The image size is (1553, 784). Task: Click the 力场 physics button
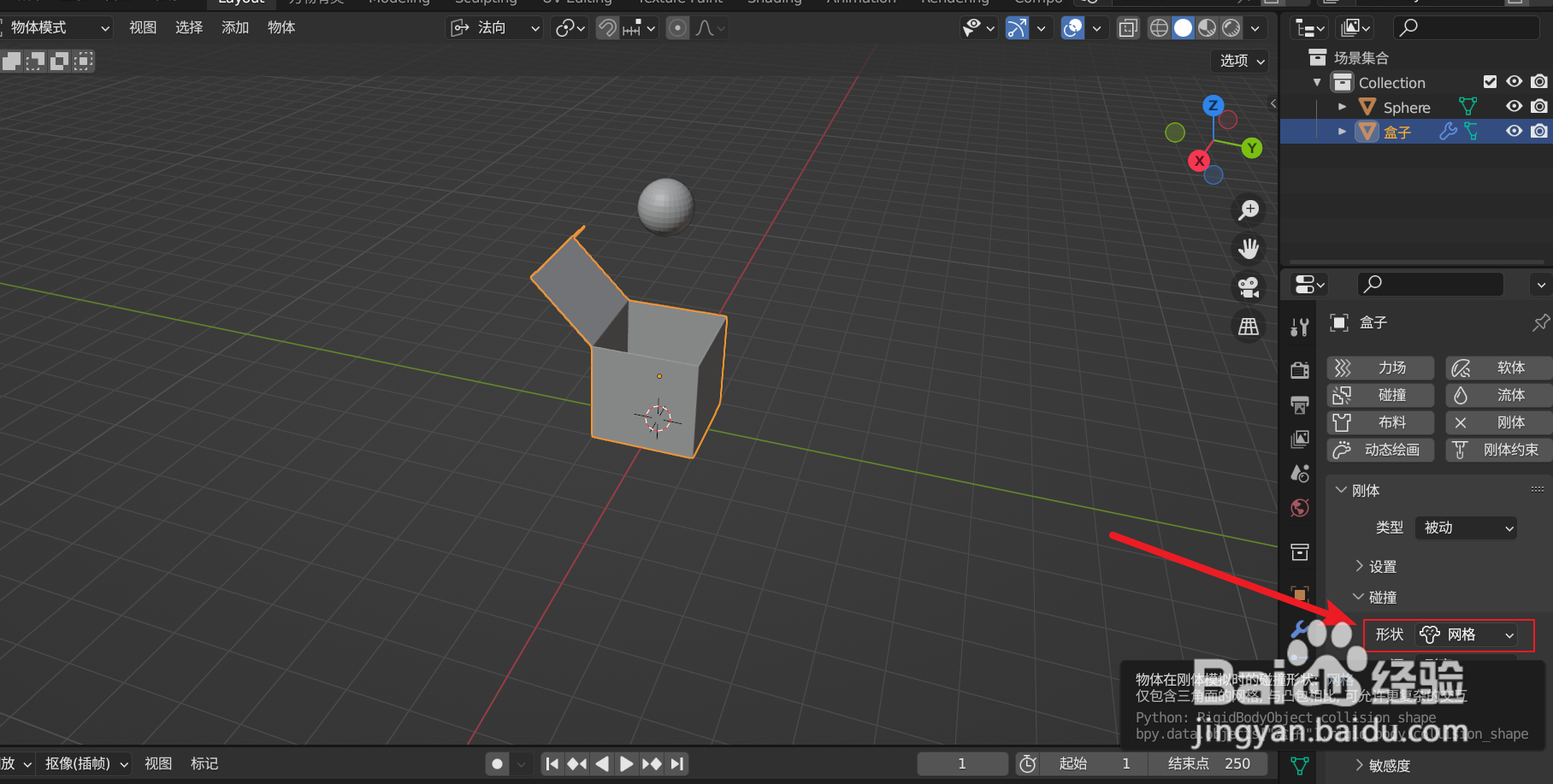[x=1380, y=368]
